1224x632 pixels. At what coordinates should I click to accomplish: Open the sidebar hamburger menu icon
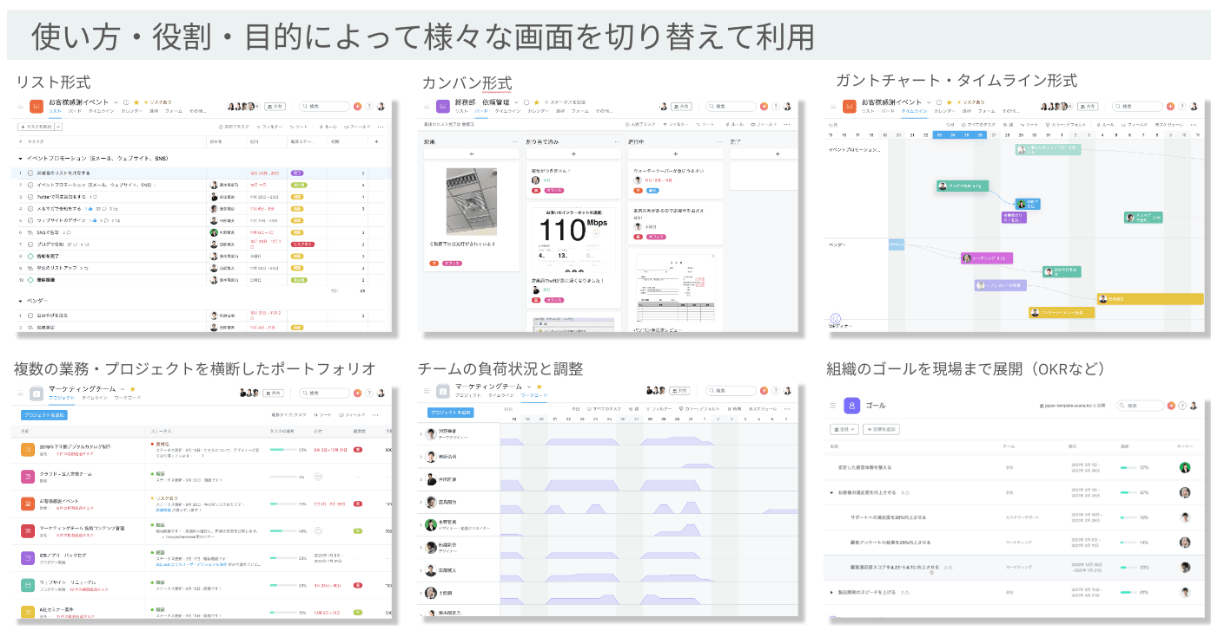(x=20, y=107)
